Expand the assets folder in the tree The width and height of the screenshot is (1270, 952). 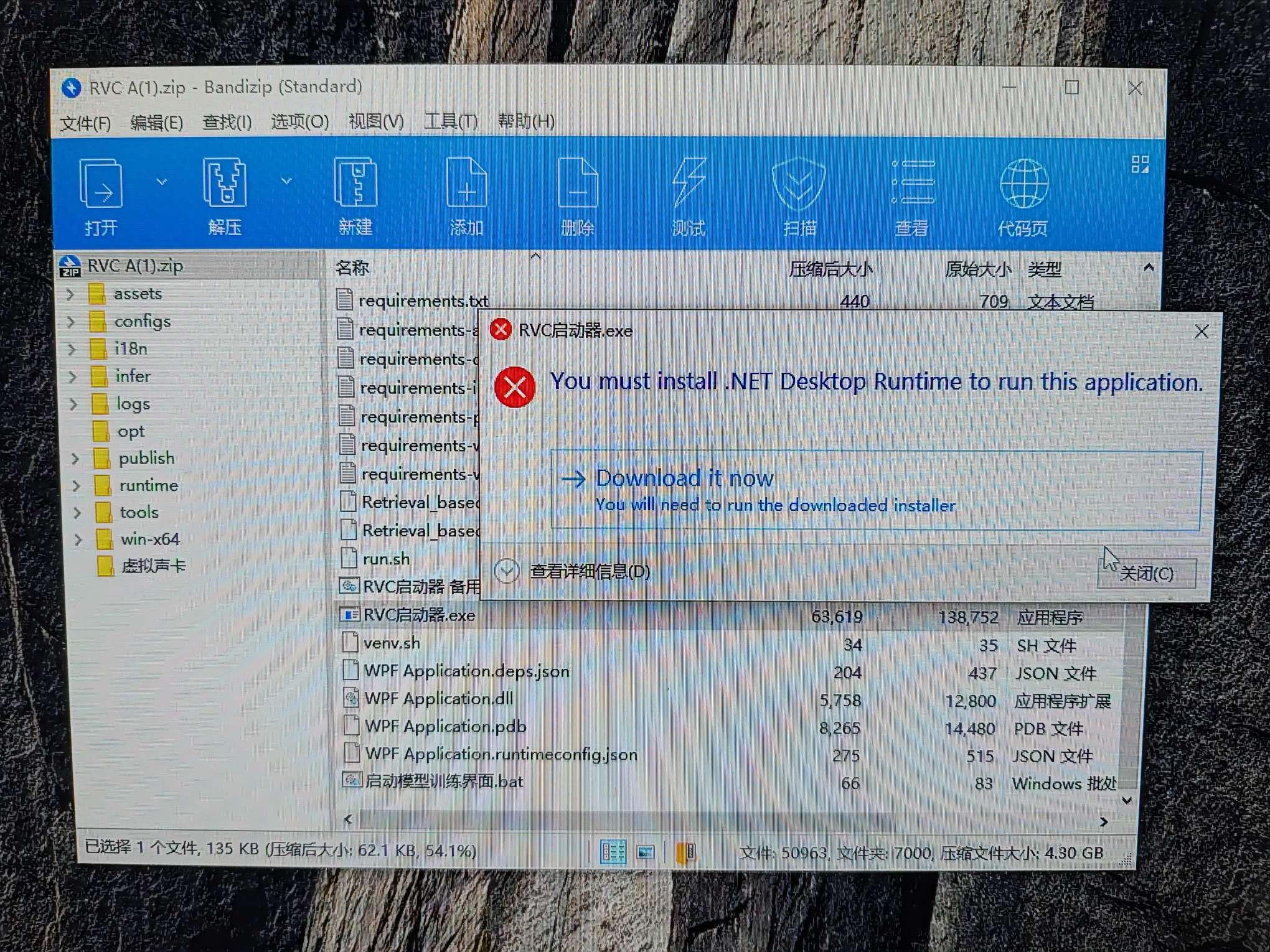point(70,294)
